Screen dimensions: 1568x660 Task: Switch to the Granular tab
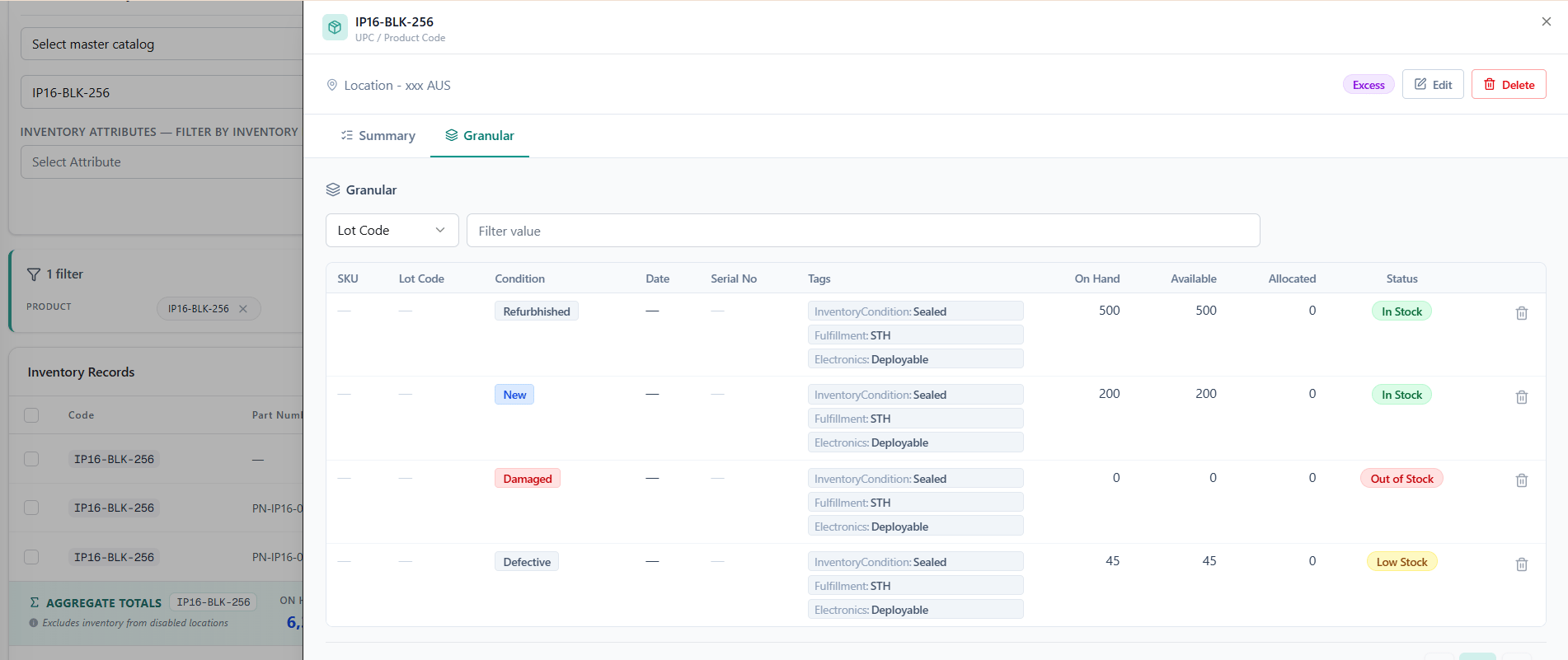480,136
